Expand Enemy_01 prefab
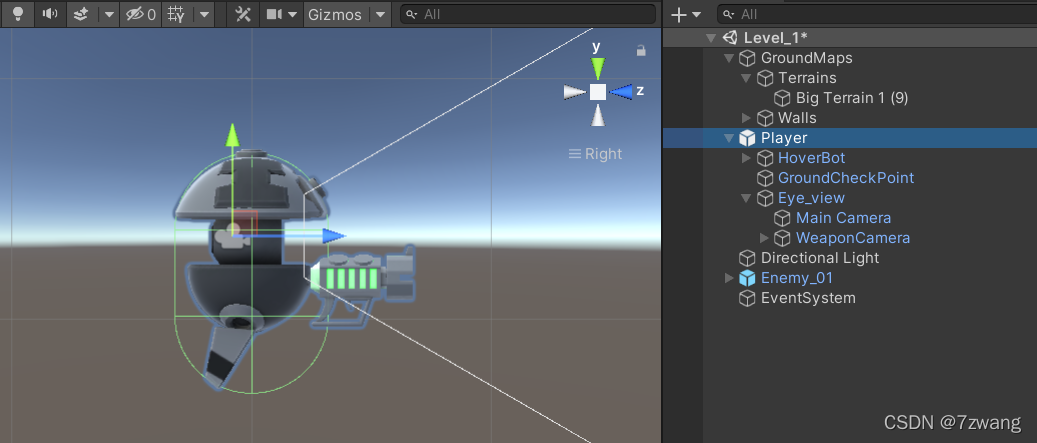Image resolution: width=1037 pixels, height=443 pixels. pyautogui.click(x=728, y=278)
